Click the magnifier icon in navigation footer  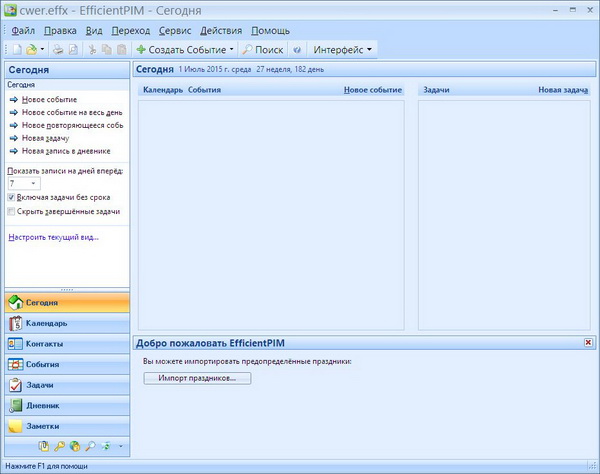90,446
